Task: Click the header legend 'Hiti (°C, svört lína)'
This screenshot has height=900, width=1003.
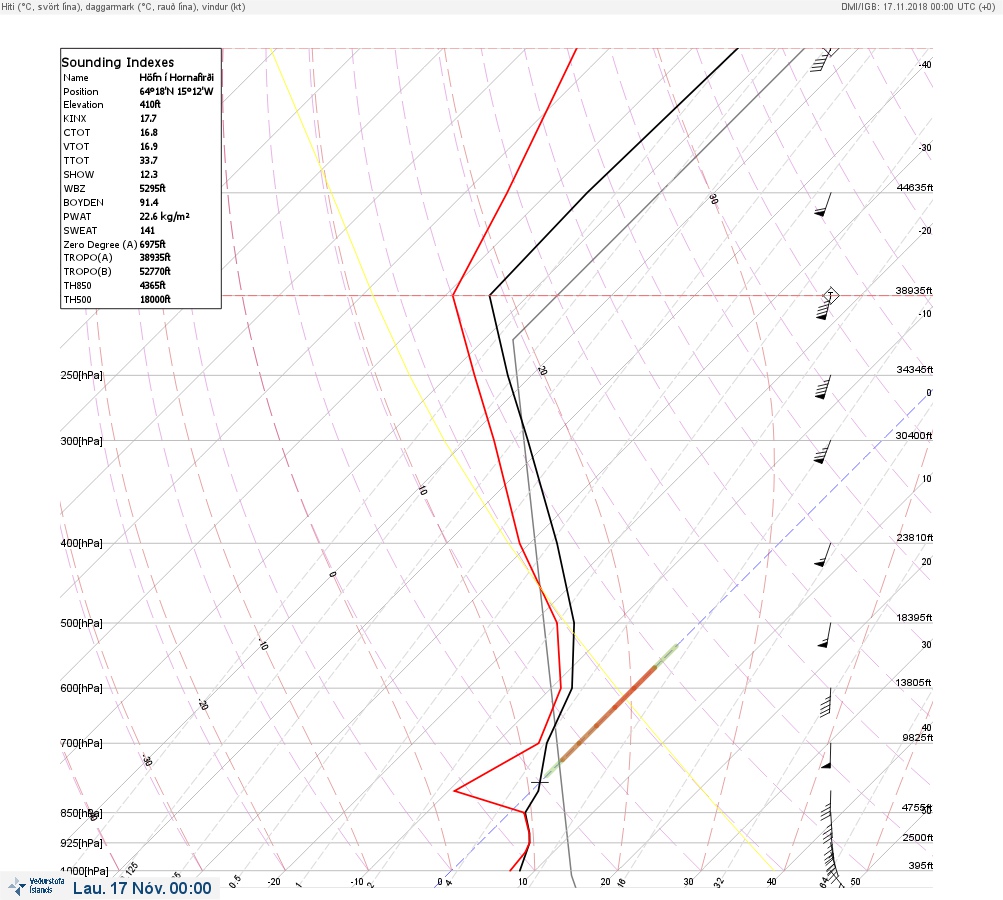Action: pos(42,6)
